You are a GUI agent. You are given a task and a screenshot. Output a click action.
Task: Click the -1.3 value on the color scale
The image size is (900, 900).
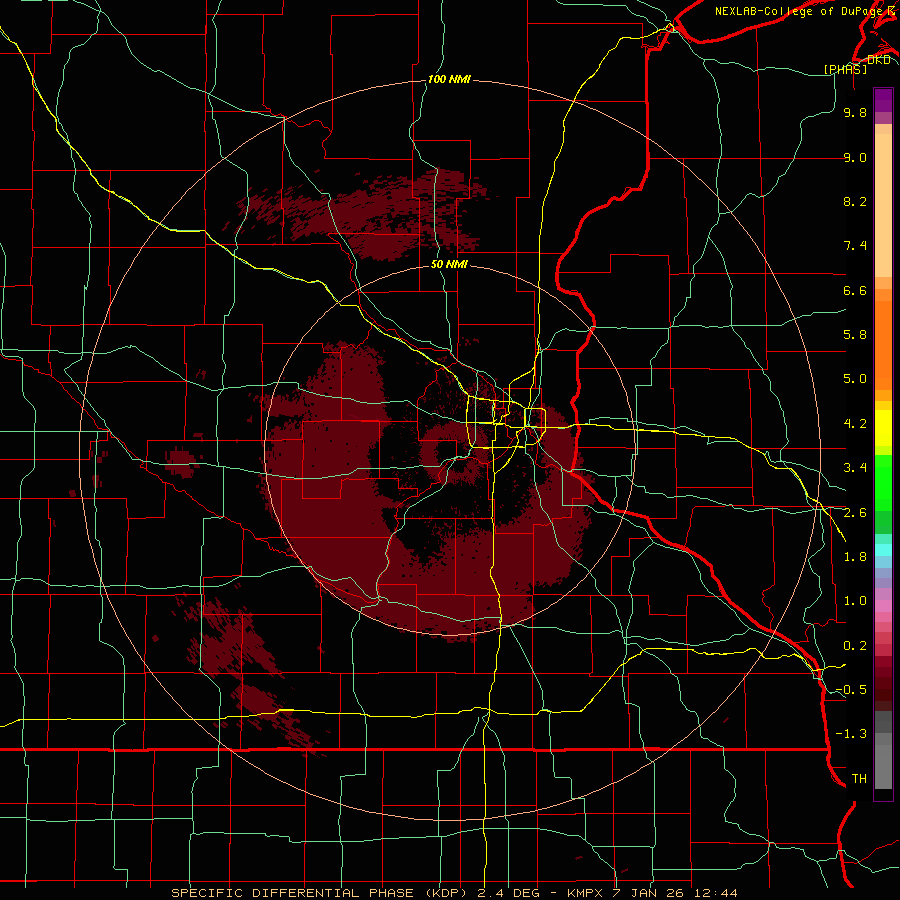point(851,734)
